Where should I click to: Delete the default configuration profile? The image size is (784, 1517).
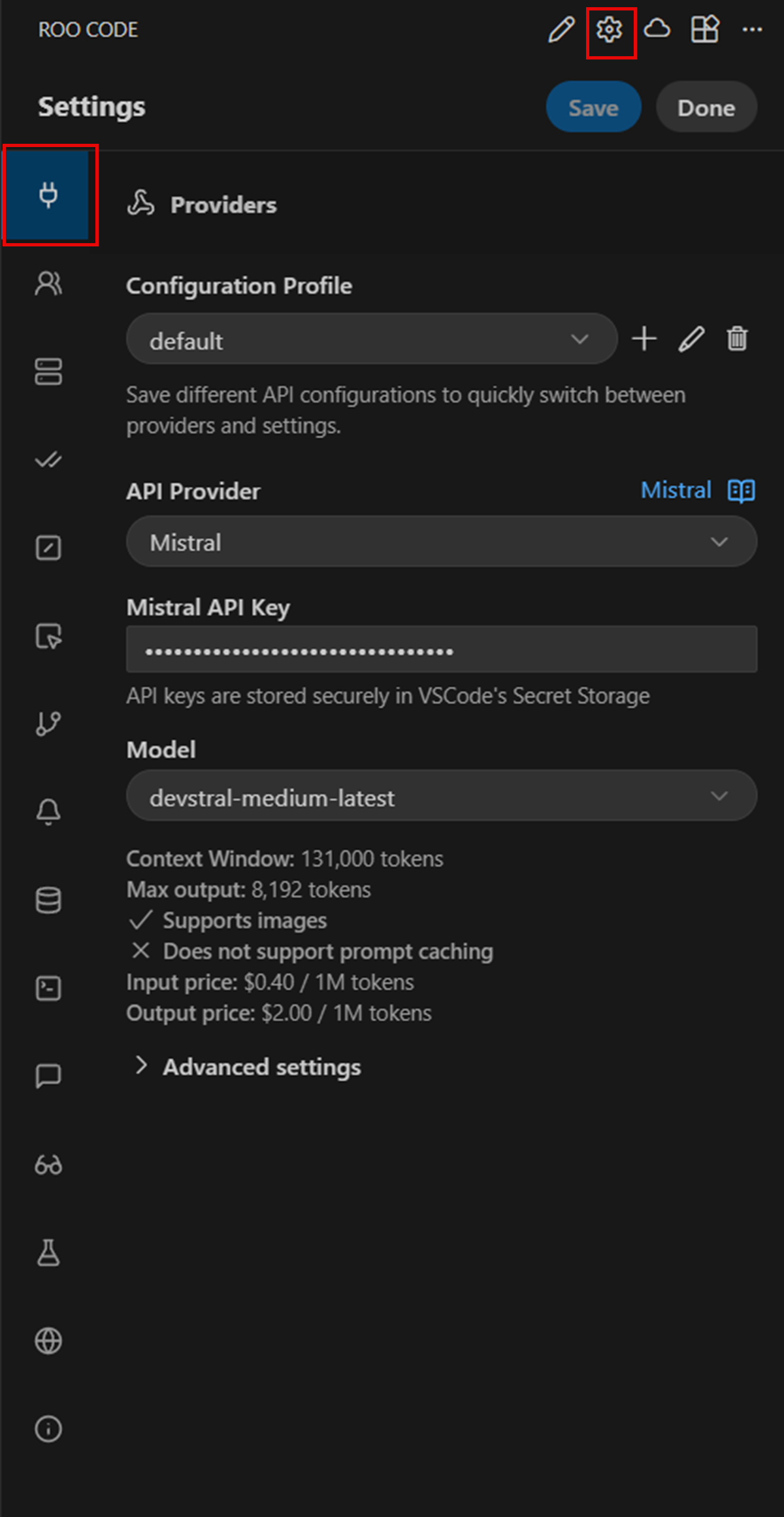(x=737, y=339)
